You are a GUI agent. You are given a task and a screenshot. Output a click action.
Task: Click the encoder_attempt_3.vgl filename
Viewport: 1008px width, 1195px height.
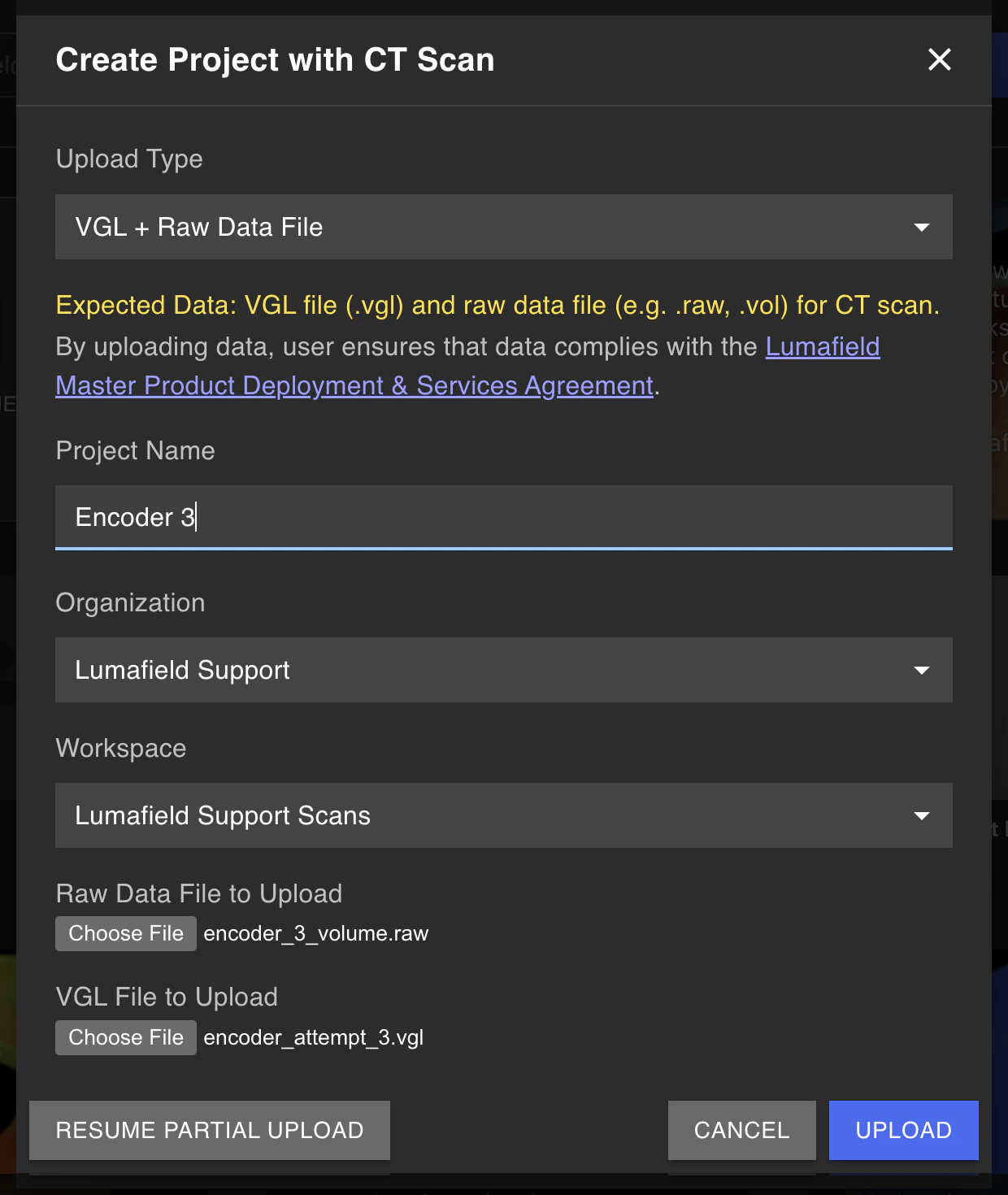coord(312,1037)
